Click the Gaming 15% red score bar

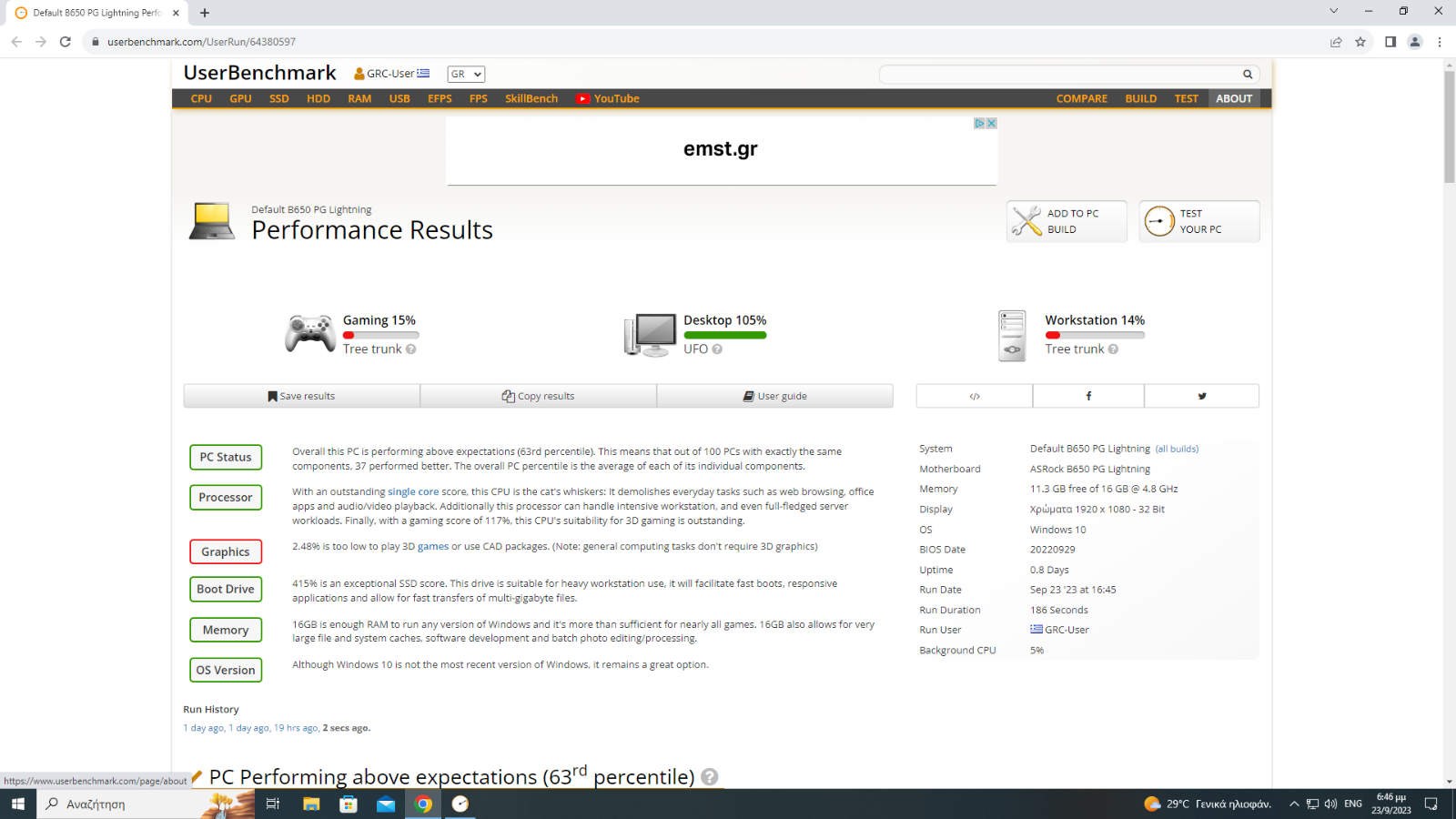click(380, 335)
